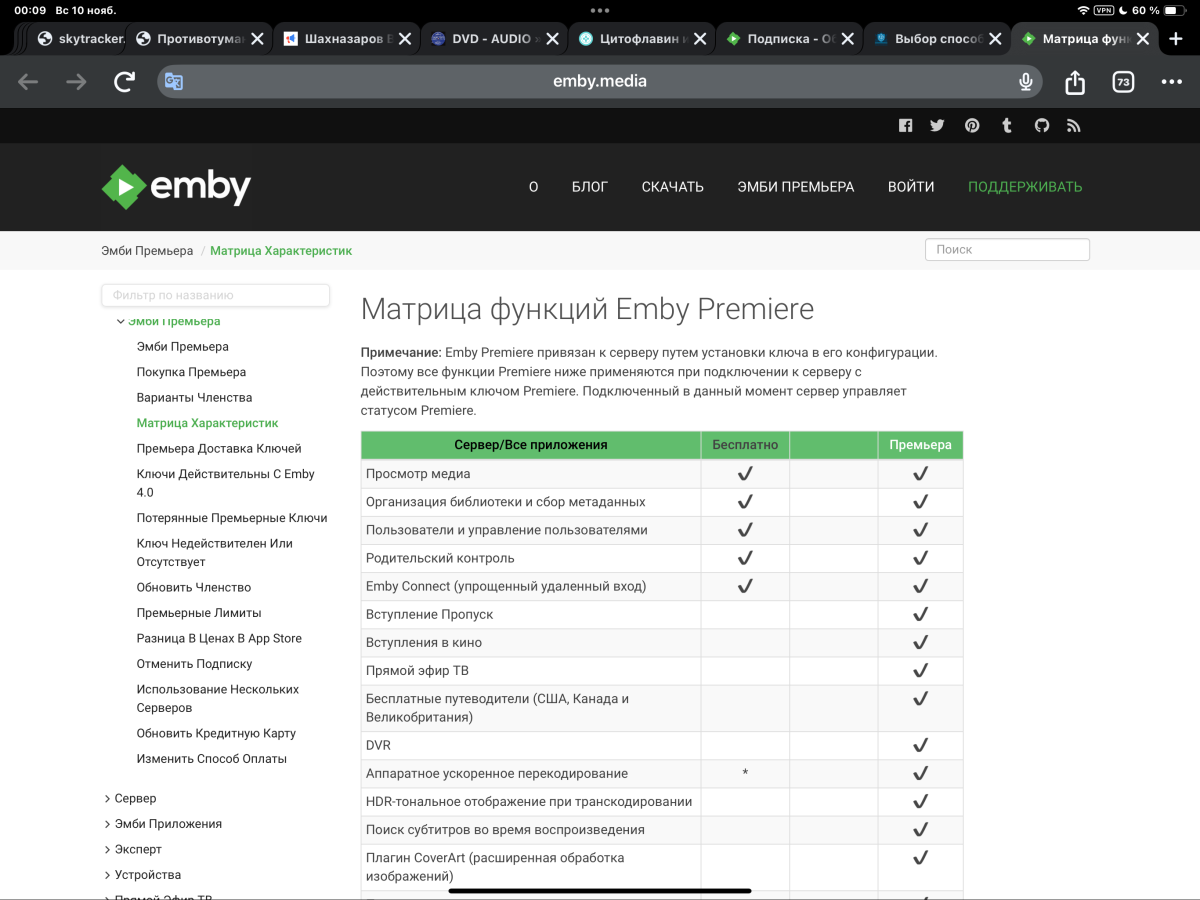The height and width of the screenshot is (900, 1200).
Task: Open Варианты Членства sidebar link
Action: coord(194,397)
